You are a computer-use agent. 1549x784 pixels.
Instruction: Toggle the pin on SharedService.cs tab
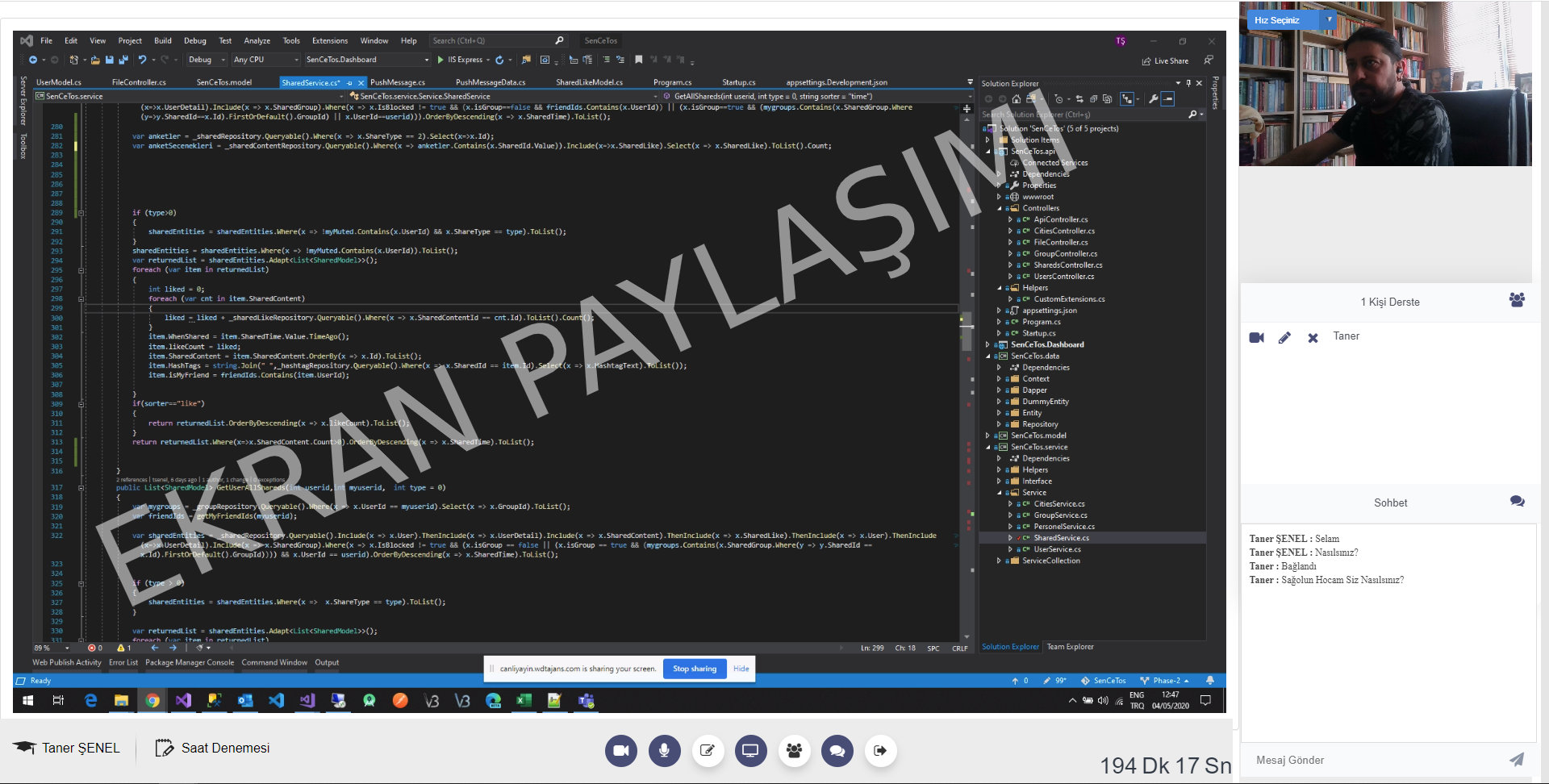349,82
